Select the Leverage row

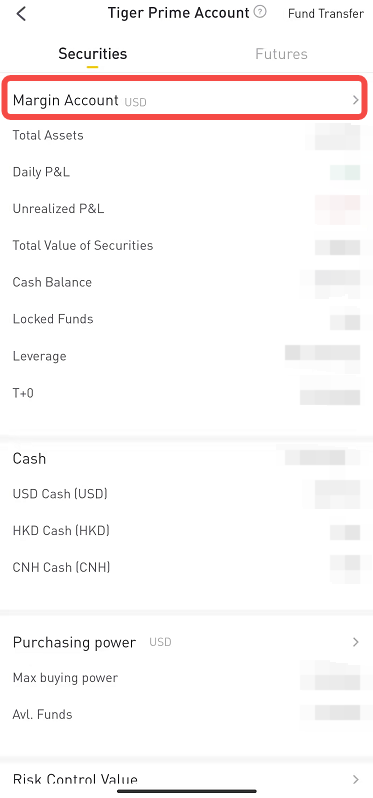click(186, 356)
